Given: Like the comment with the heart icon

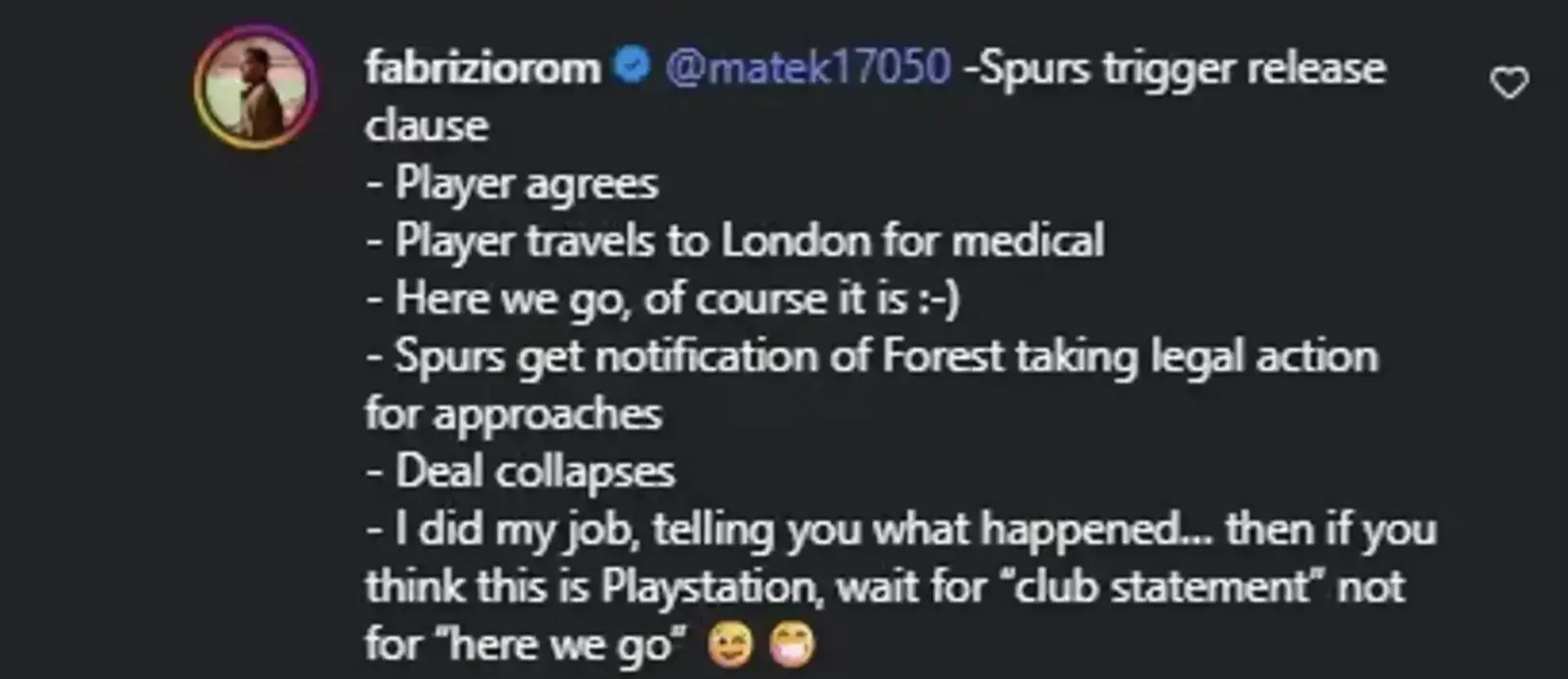Looking at the screenshot, I should pyautogui.click(x=1509, y=83).
